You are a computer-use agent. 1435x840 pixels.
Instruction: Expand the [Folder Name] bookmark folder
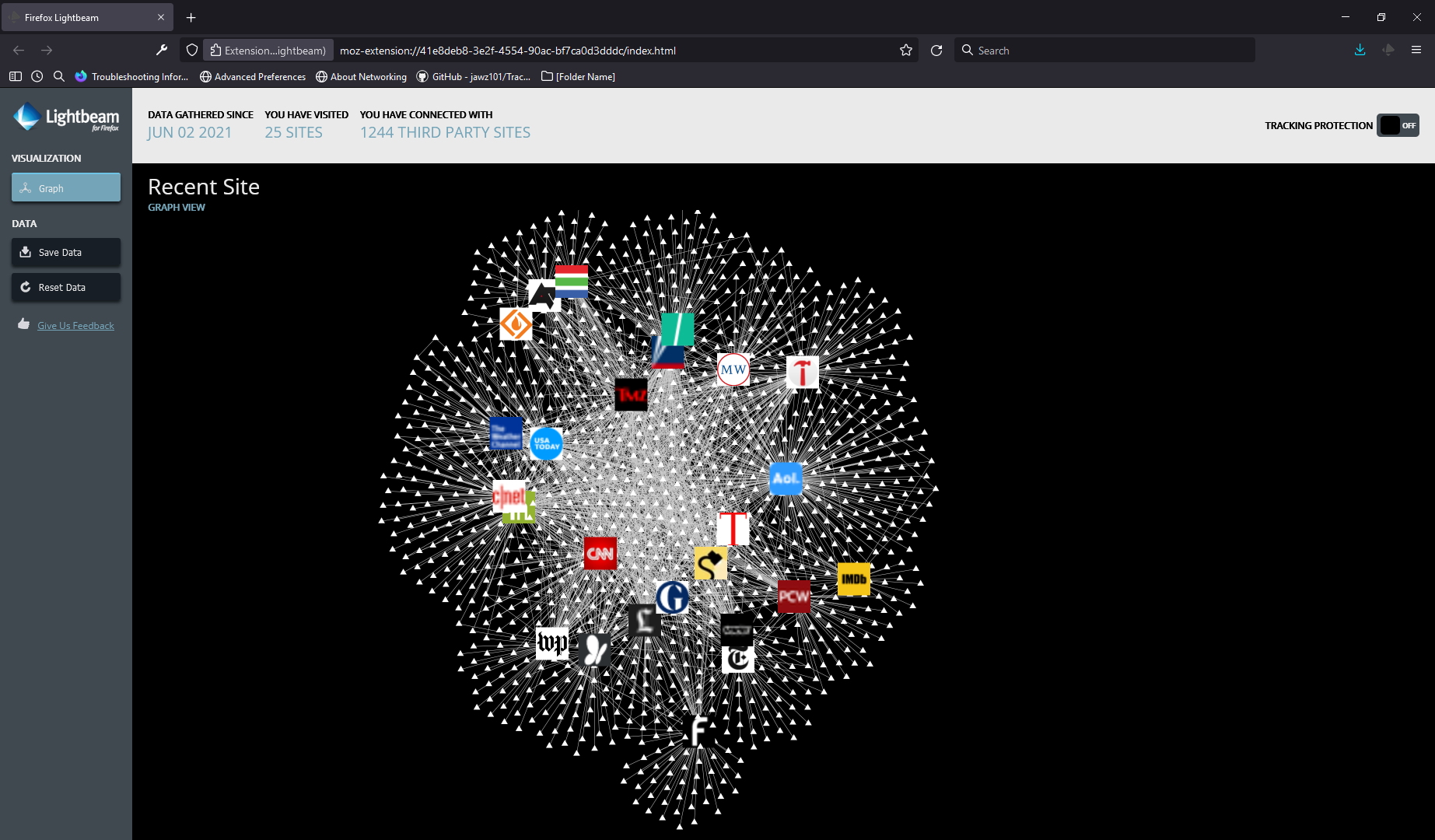pos(578,76)
